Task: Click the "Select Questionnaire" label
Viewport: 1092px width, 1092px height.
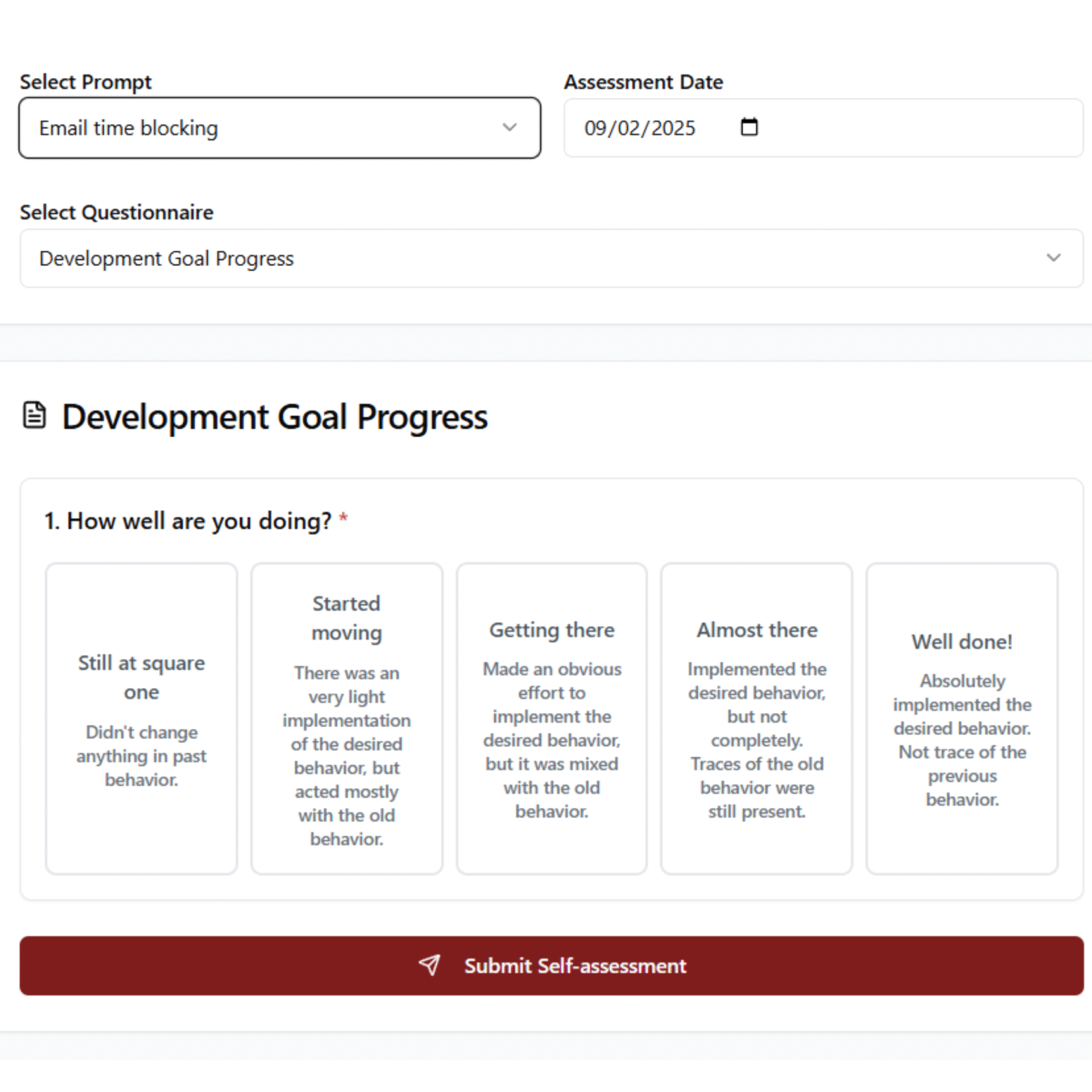Action: (x=117, y=213)
